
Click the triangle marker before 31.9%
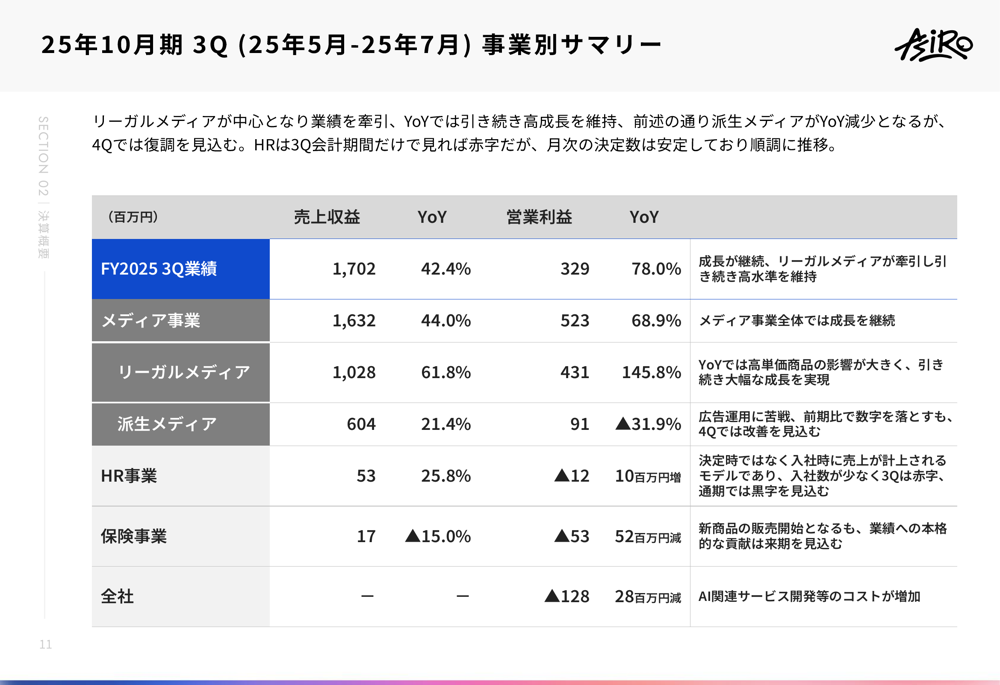pyautogui.click(x=622, y=424)
